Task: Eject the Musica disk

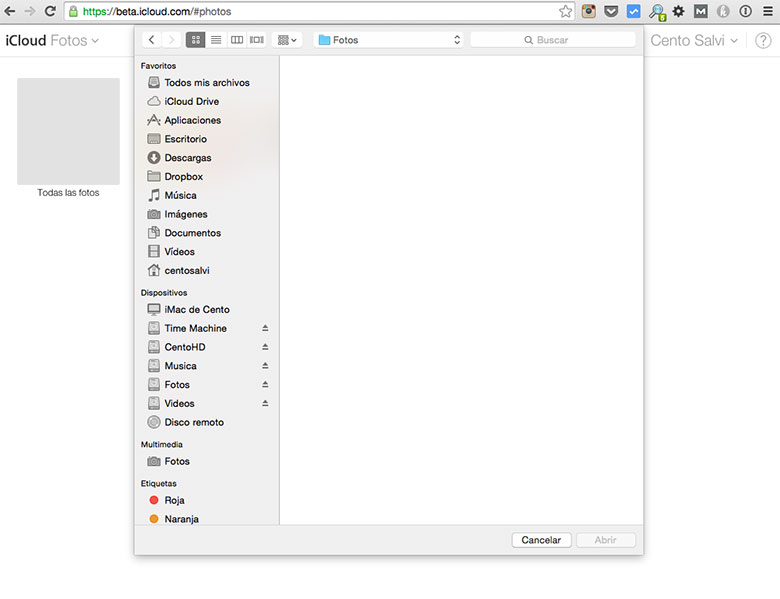Action: click(265, 366)
